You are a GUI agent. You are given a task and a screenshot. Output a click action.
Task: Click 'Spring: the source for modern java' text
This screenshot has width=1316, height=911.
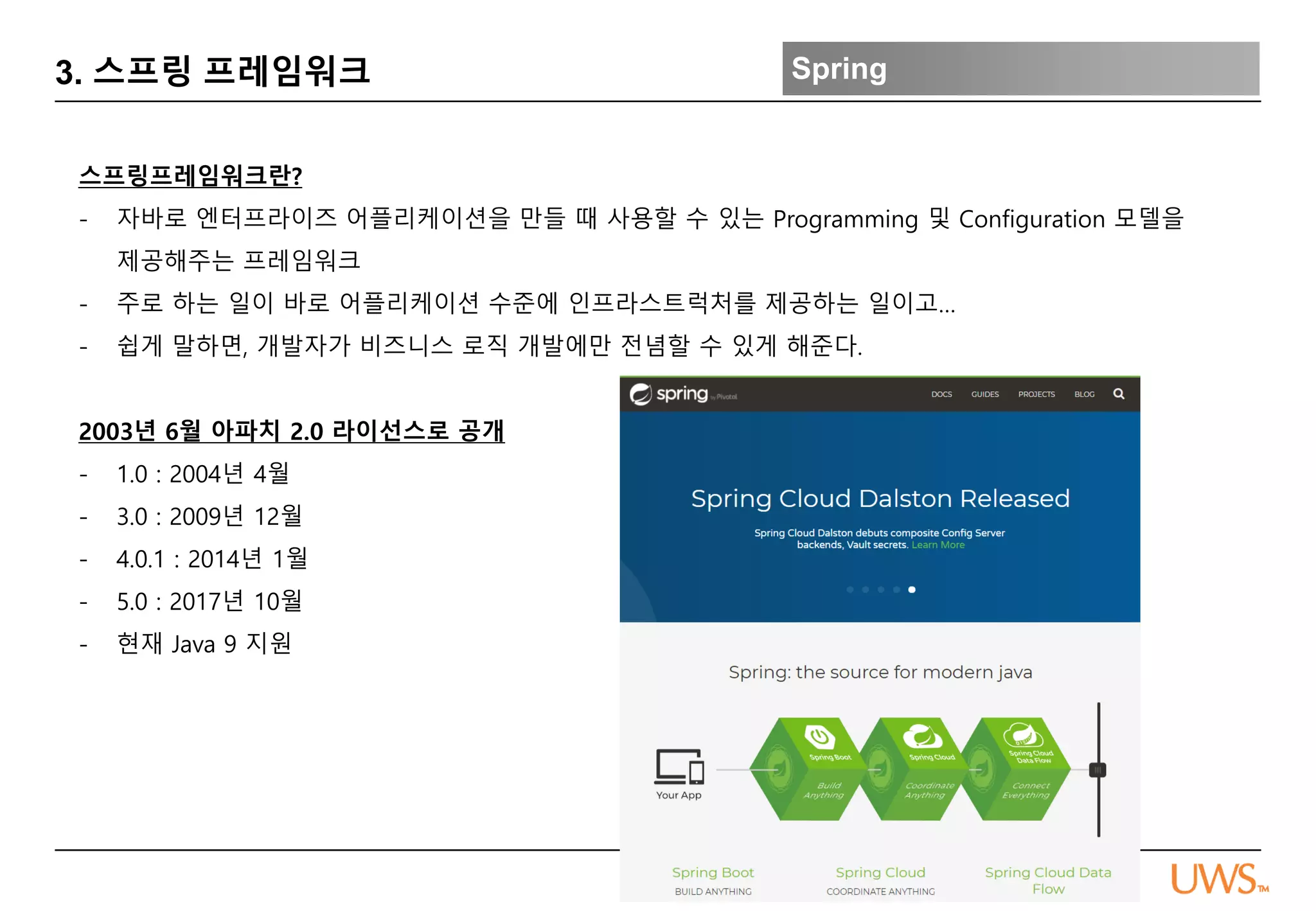point(880,673)
